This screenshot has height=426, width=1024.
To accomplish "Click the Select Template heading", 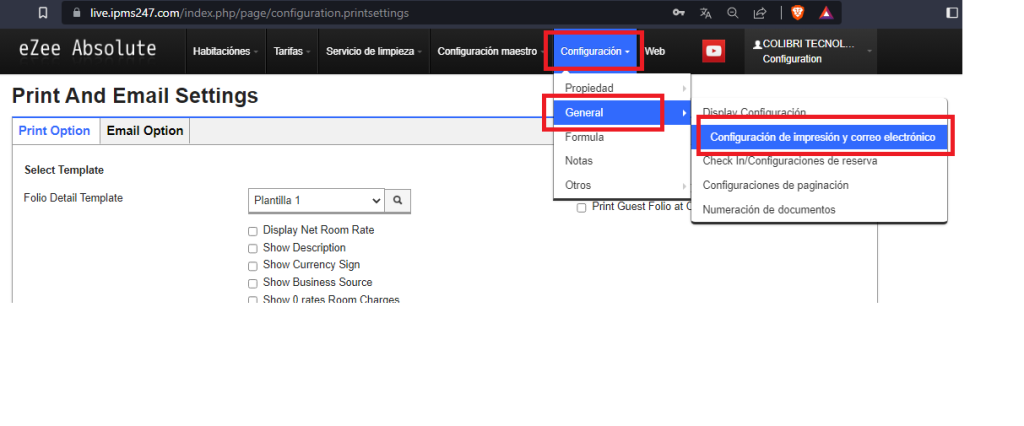I will click(64, 170).
